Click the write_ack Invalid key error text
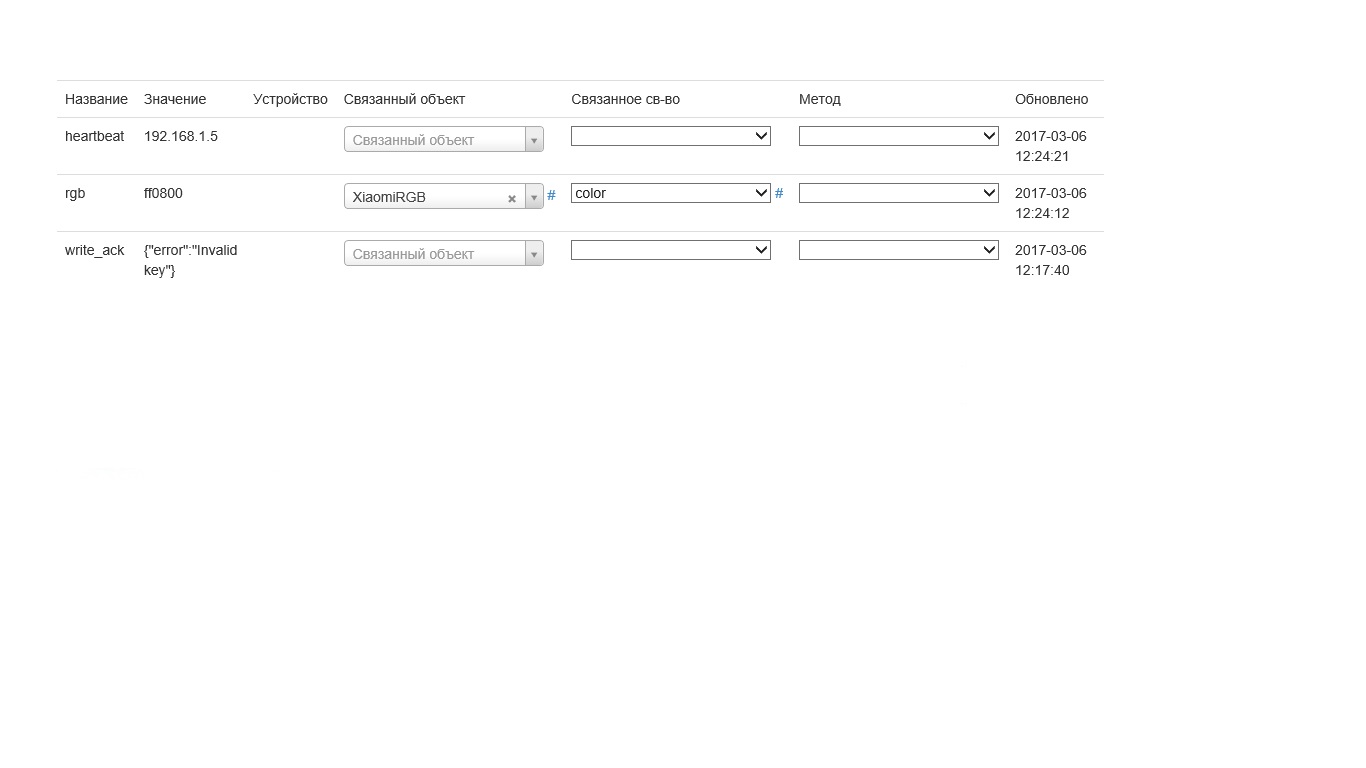Image resolution: width=1366 pixels, height=768 pixels. (x=190, y=260)
